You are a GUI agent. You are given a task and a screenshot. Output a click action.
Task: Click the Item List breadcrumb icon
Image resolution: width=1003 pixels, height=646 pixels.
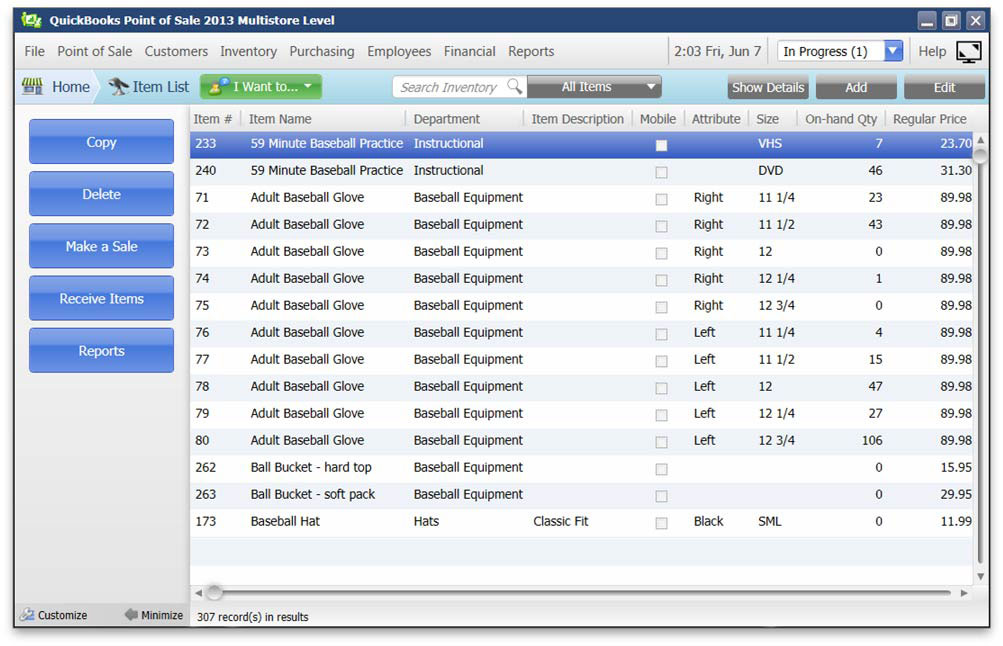point(118,87)
